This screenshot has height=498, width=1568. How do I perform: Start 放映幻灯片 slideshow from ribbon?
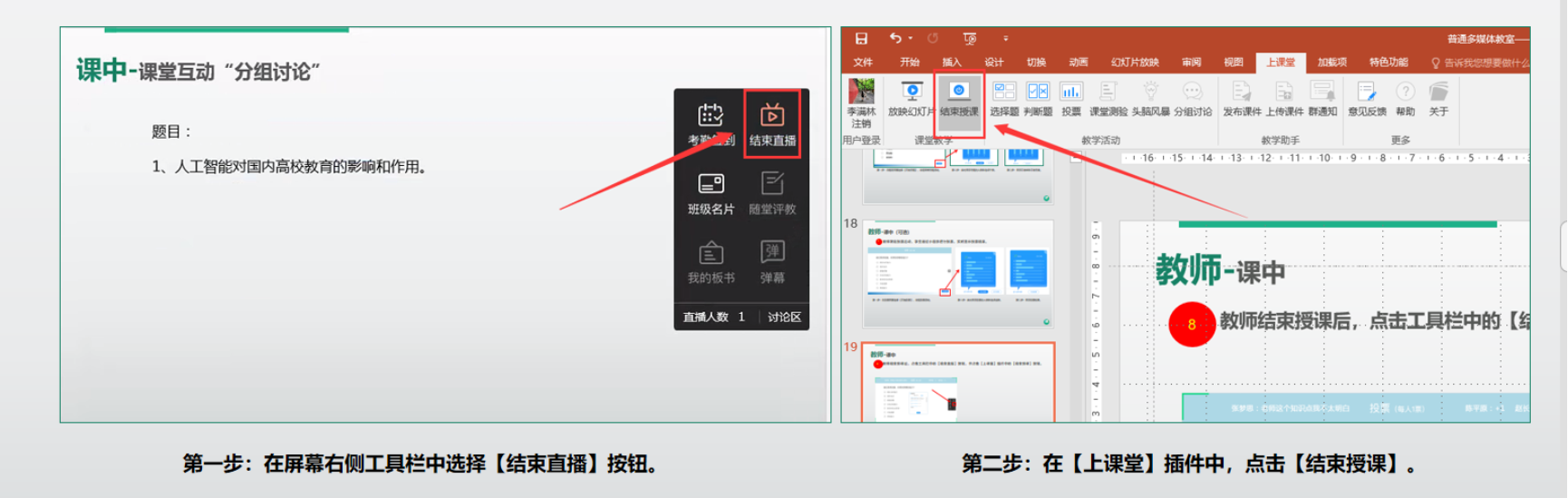tap(911, 99)
